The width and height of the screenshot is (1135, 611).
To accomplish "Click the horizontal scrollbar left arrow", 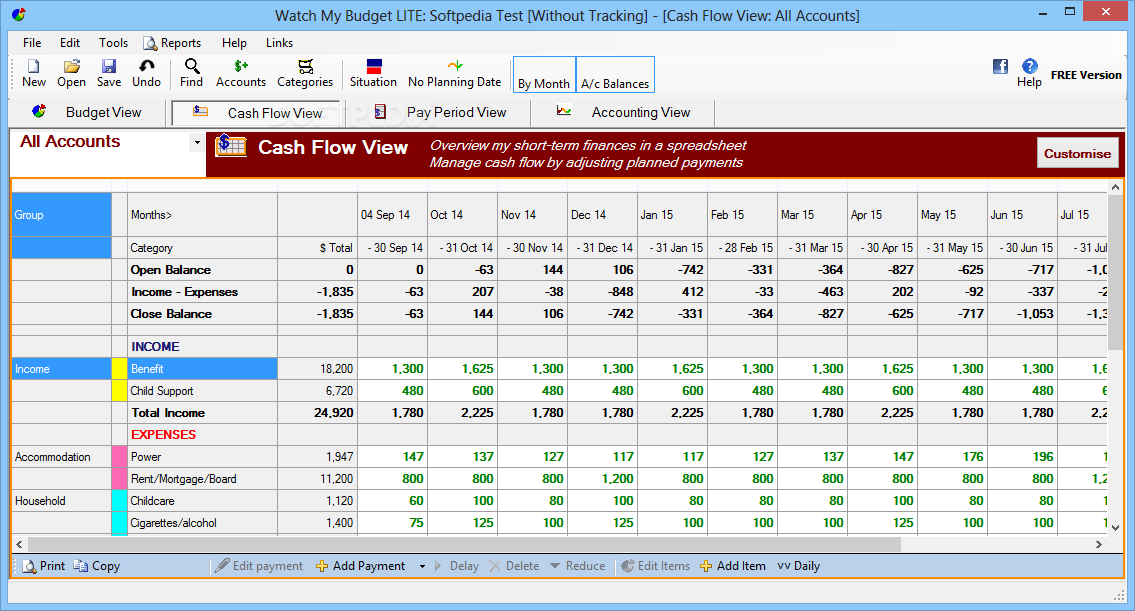I will pyautogui.click(x=20, y=544).
